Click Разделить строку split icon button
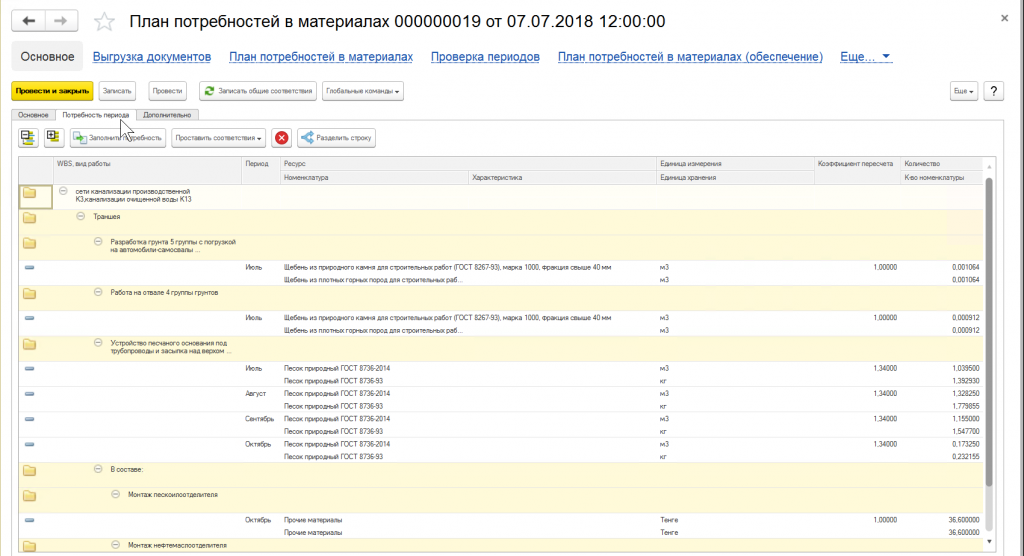 (337, 137)
